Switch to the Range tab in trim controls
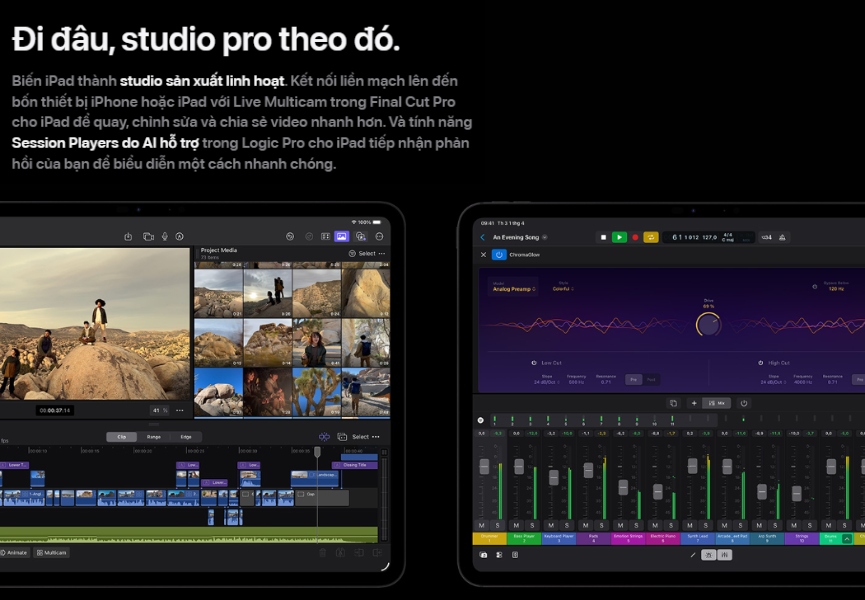This screenshot has height=600, width=865. (x=154, y=438)
